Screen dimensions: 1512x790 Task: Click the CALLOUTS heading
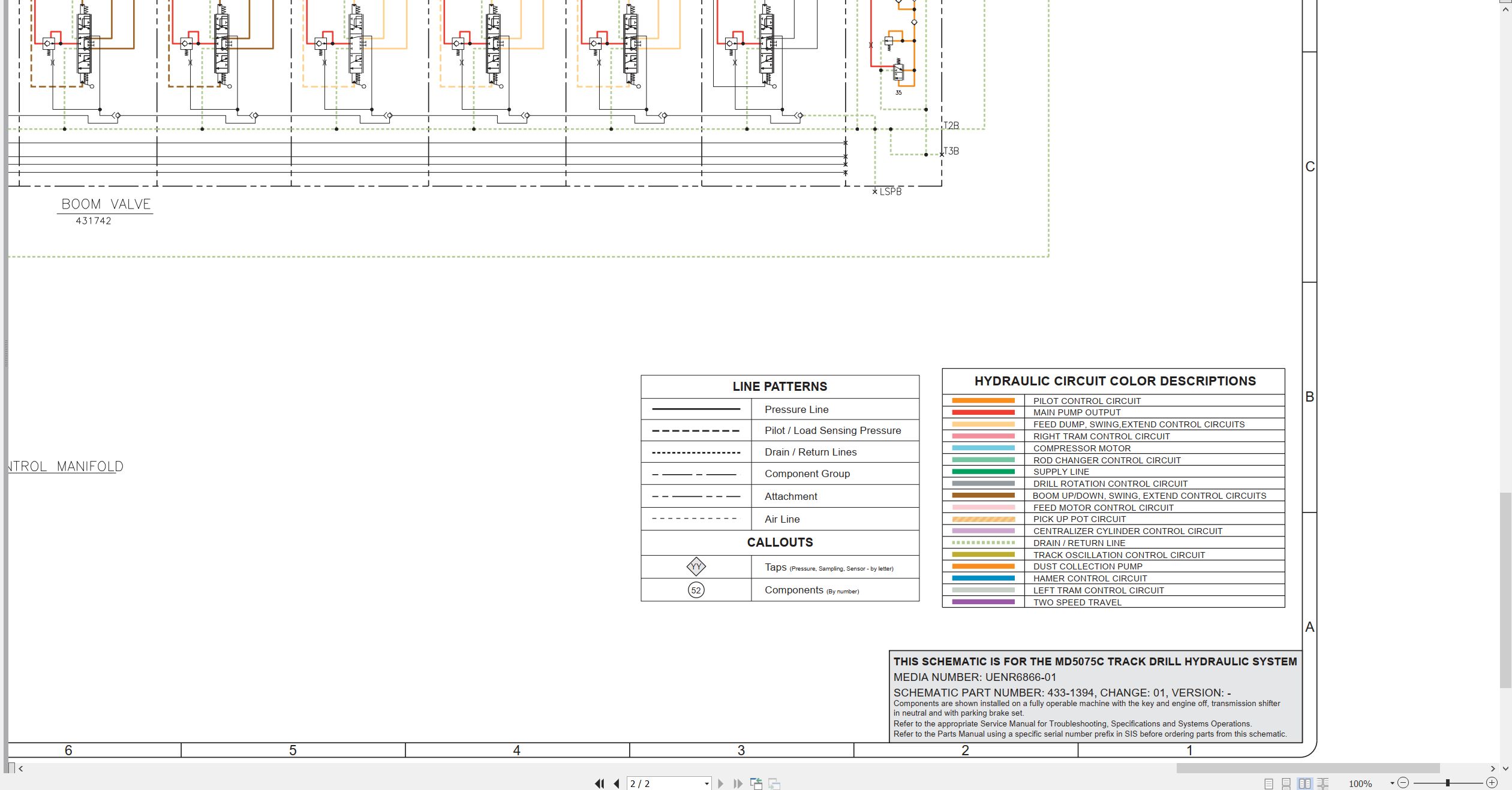[780, 542]
